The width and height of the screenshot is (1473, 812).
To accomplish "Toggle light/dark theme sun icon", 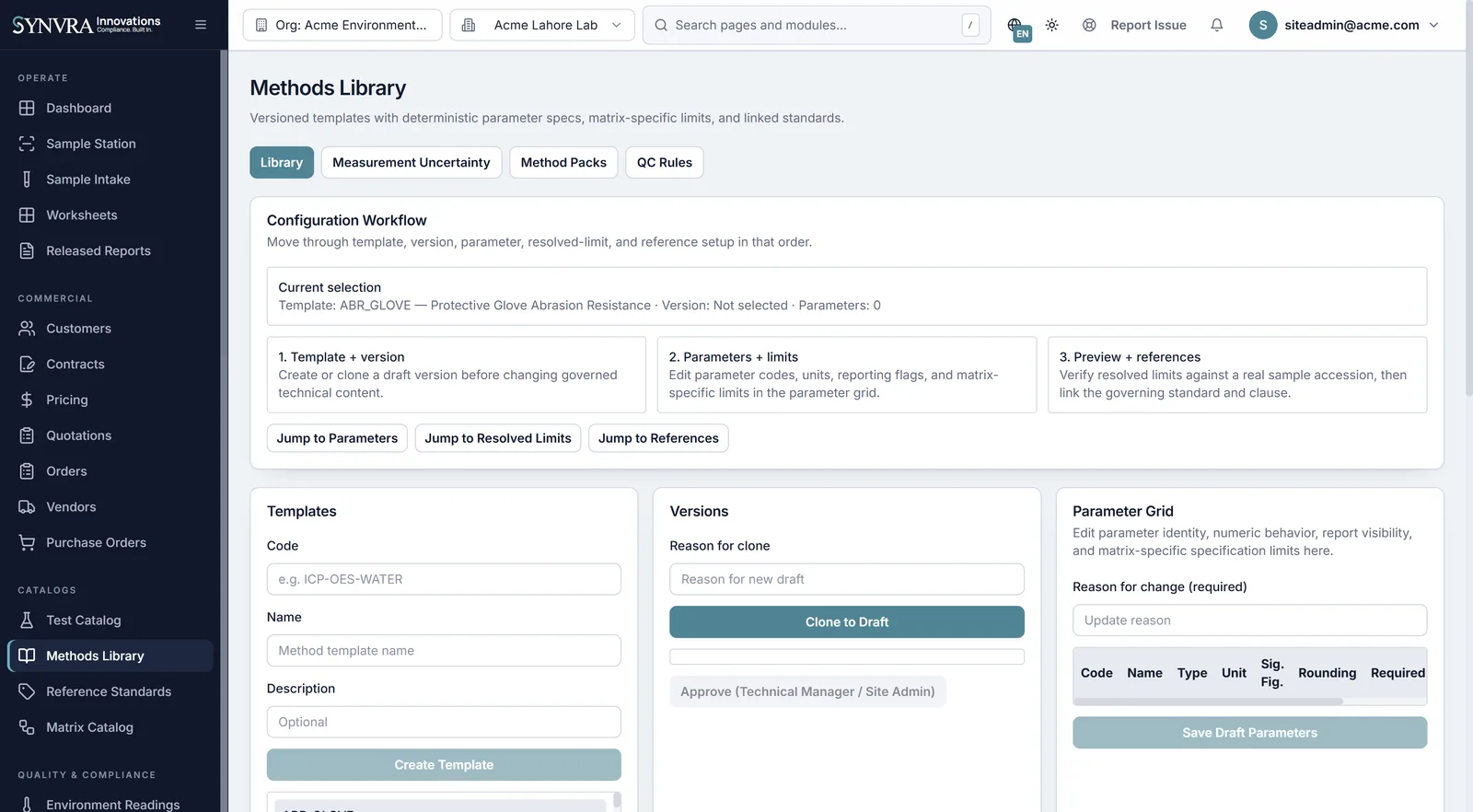I will pos(1052,25).
